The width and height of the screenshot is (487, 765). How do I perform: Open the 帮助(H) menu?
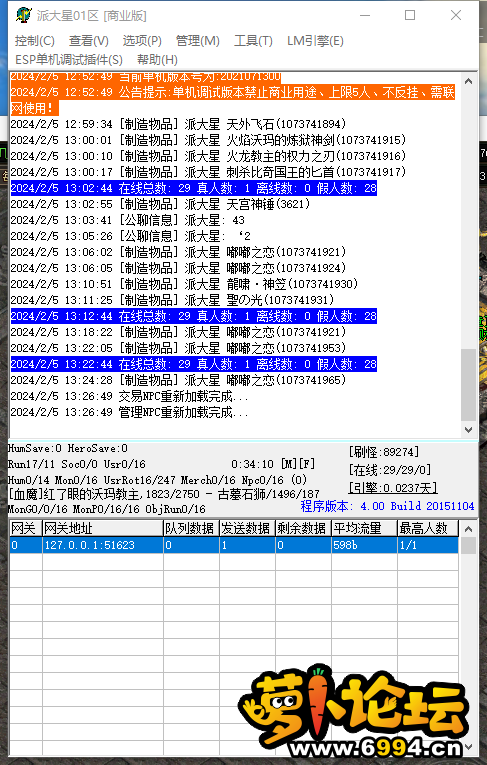pyautogui.click(x=157, y=60)
